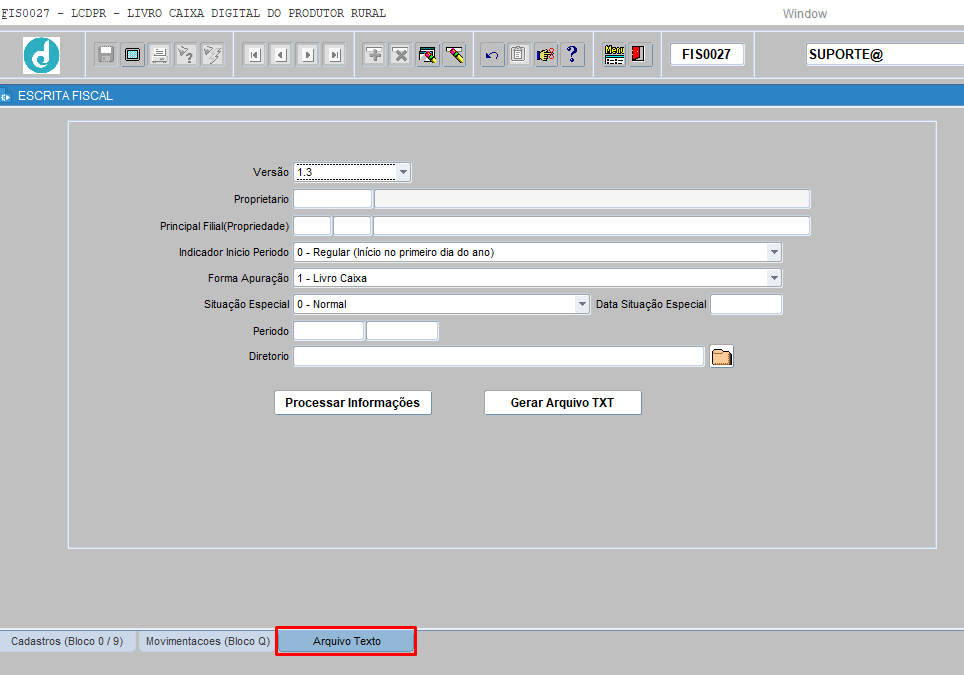Click the 'Principal Filial(Propriedade)' label
The height and width of the screenshot is (675, 964).
[224, 226]
